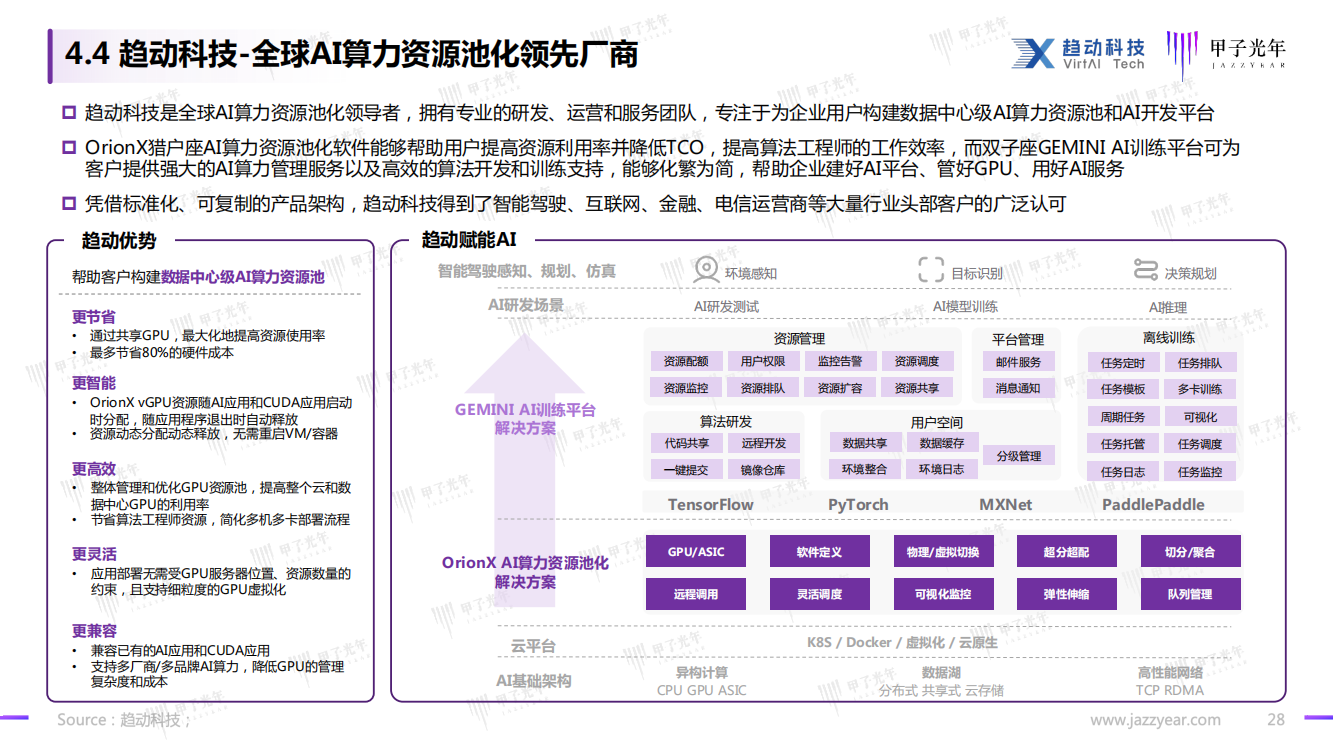Click the 邮件服务 box
1333x750 pixels.
1018,361
